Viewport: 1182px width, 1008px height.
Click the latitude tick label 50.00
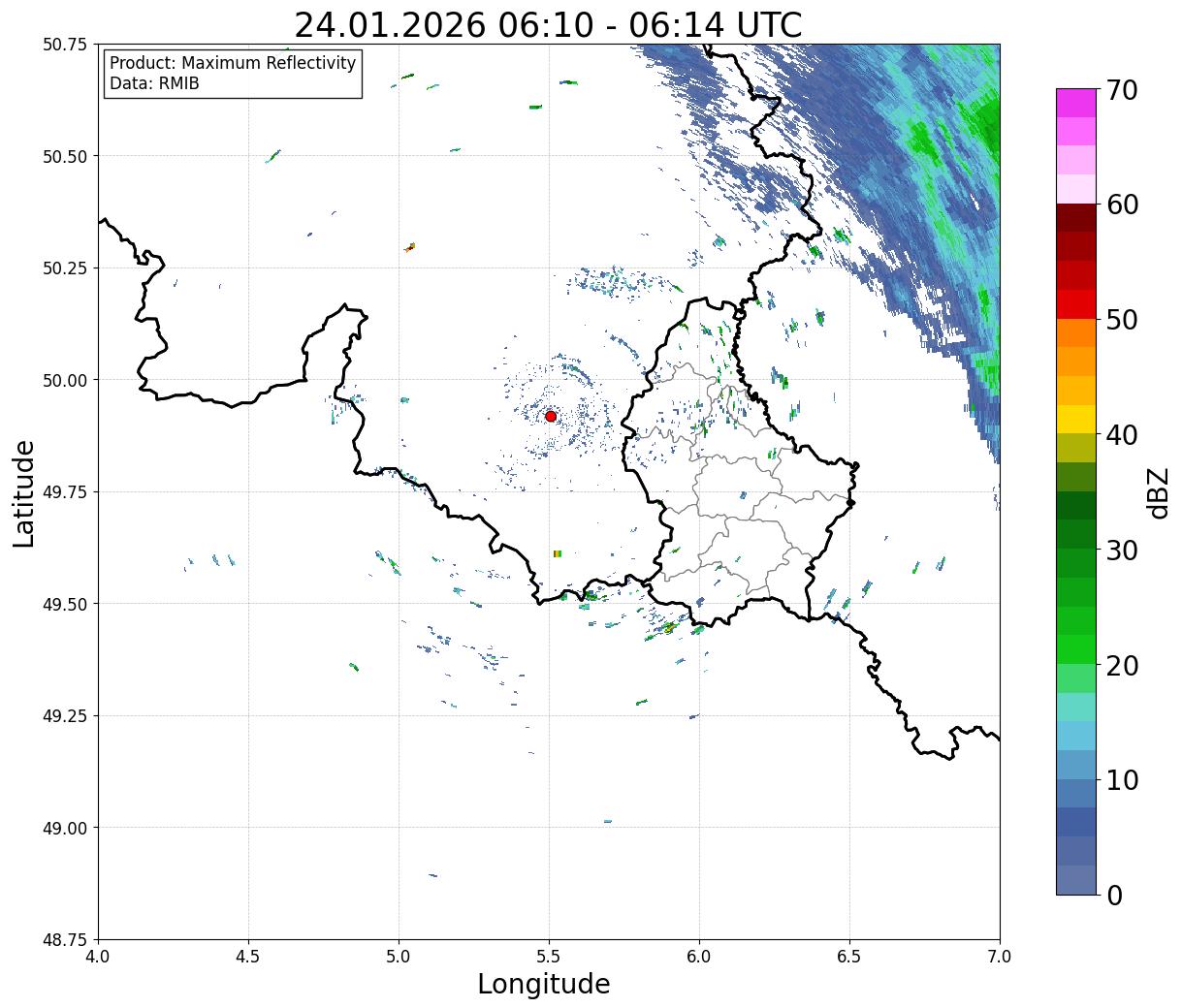65,380
